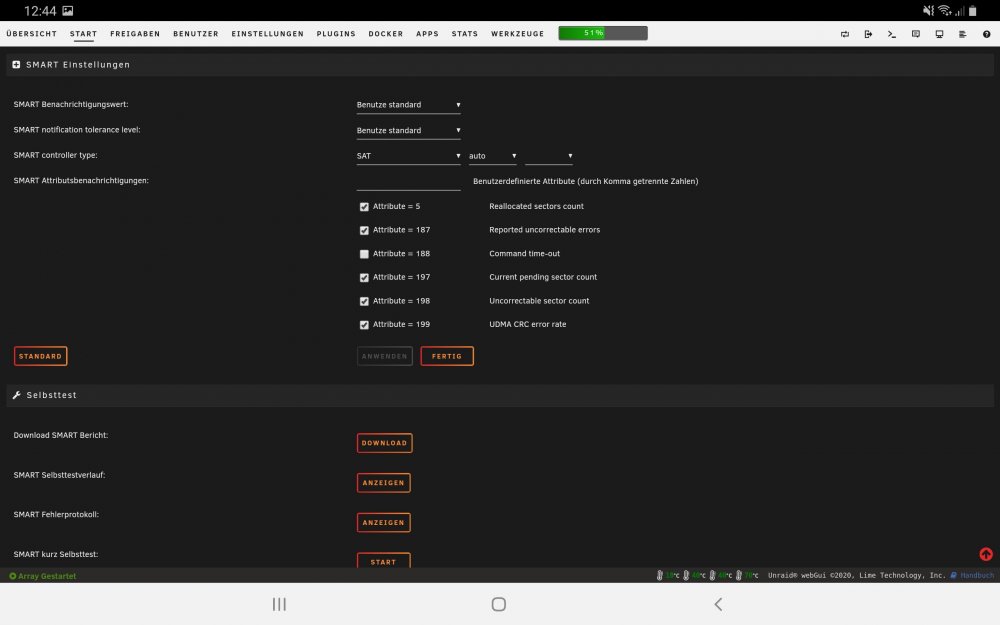Open FREIGABEN tab
Image resolution: width=1000 pixels, height=625 pixels.
[135, 34]
